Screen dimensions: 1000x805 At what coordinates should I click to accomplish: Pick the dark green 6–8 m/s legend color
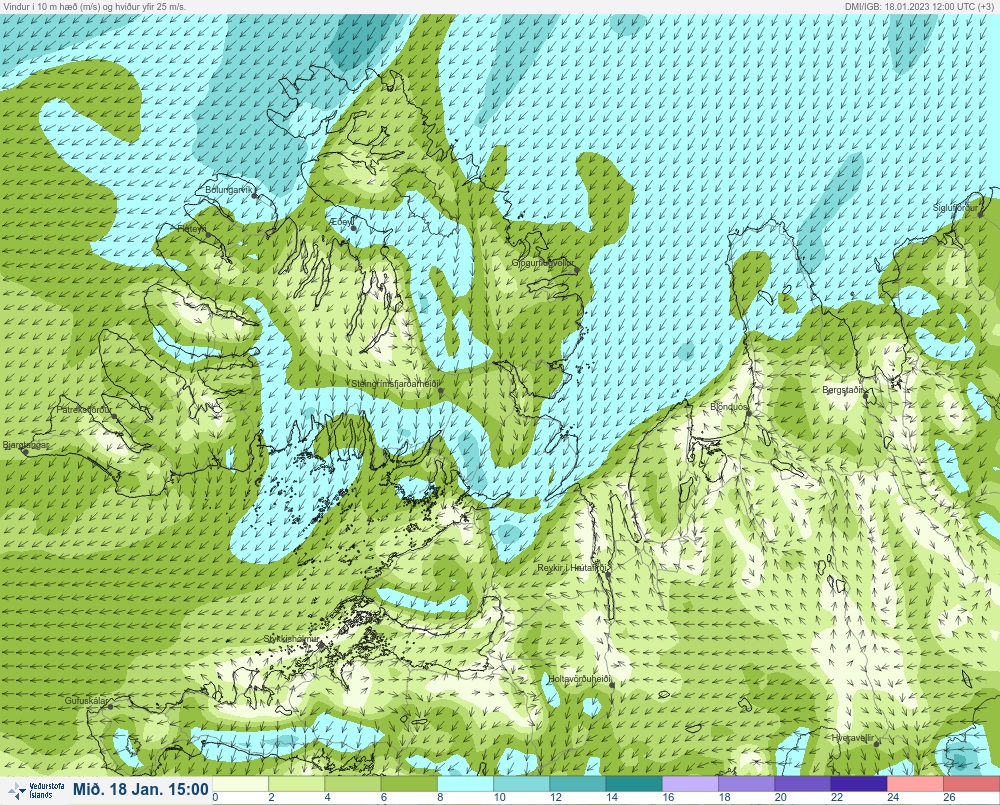[409, 783]
